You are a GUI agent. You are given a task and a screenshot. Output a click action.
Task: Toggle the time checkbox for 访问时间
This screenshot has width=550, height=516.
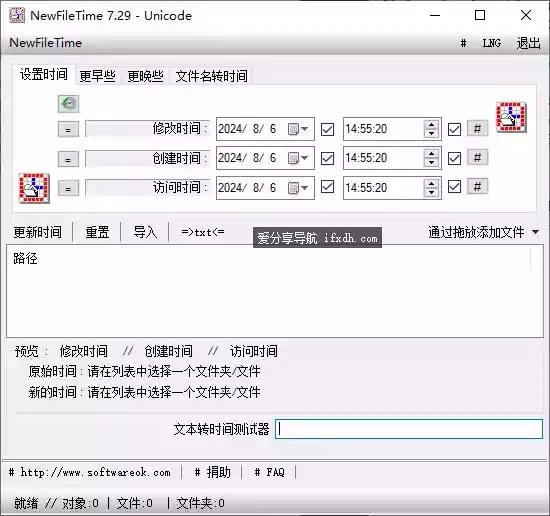tap(454, 187)
